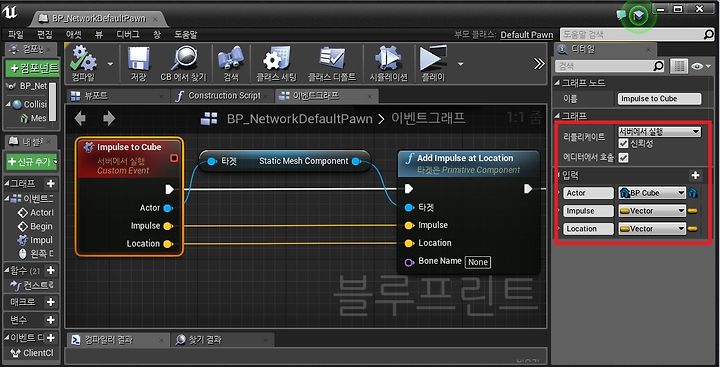Save the blueprint with floppy disk icon
Viewport: 720px width, 367px height.
coord(139,63)
